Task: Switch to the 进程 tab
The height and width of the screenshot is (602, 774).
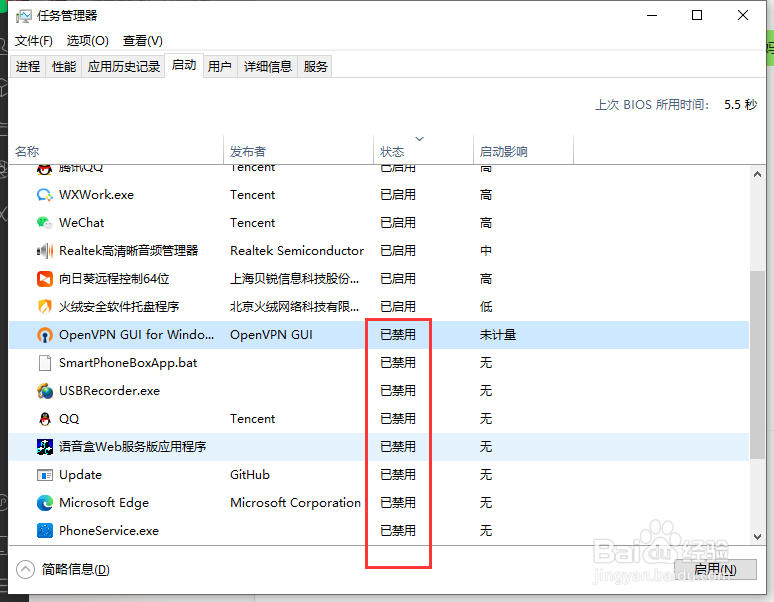Action: coord(28,66)
